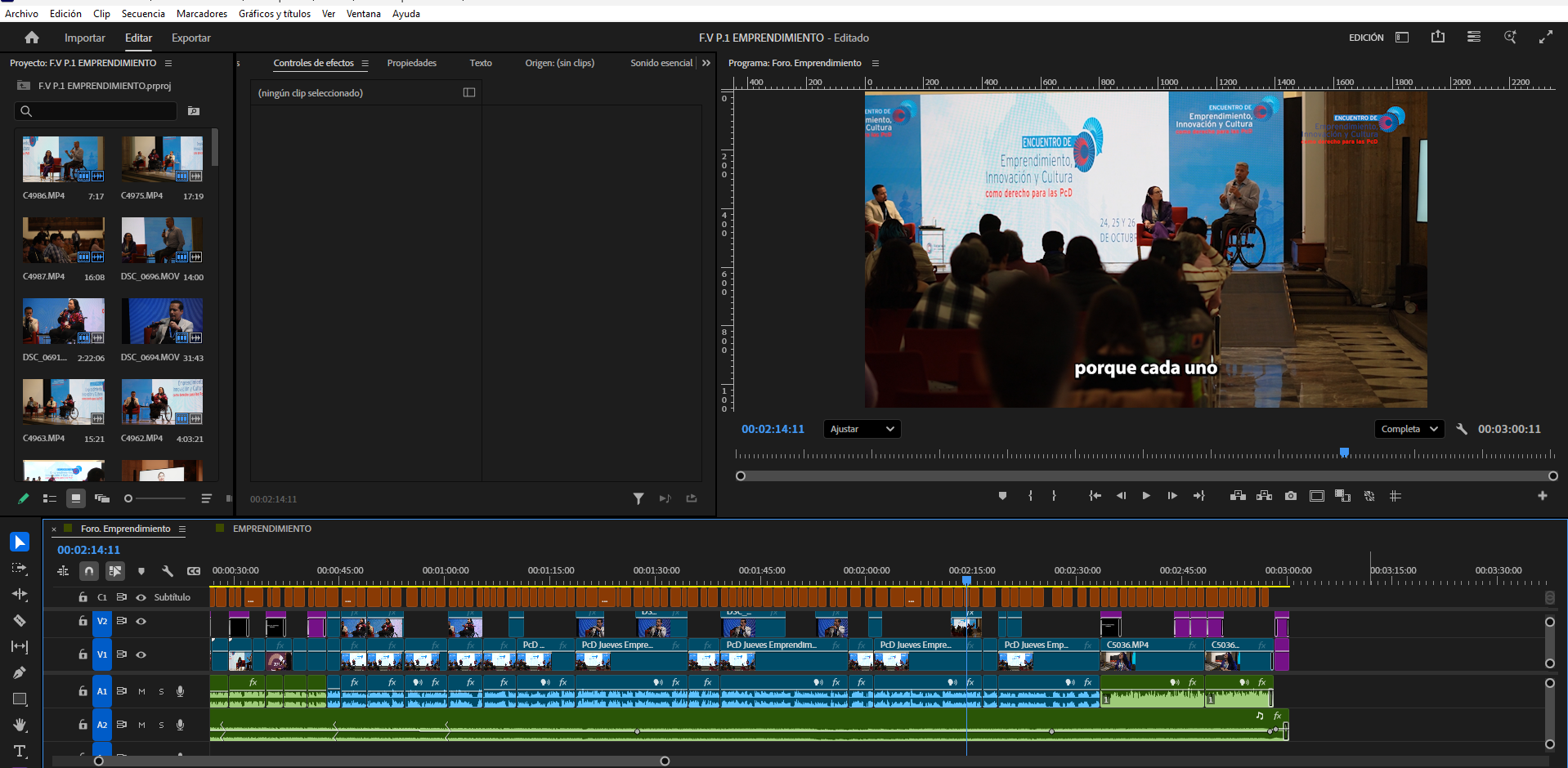The width and height of the screenshot is (1568, 768).
Task: Select the Rectangle tool
Action: coord(20,699)
